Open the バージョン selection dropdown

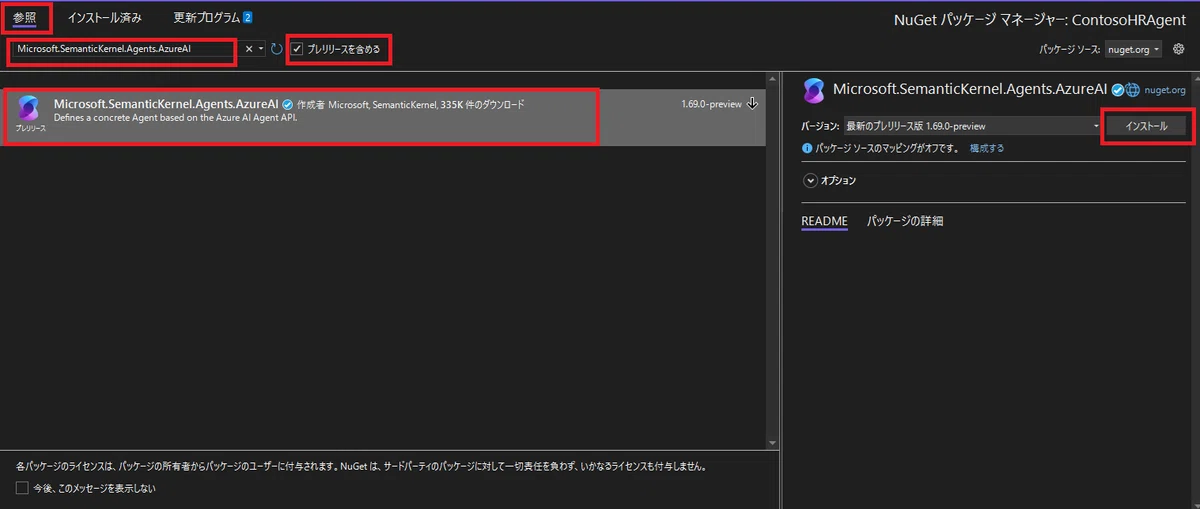(x=972, y=126)
